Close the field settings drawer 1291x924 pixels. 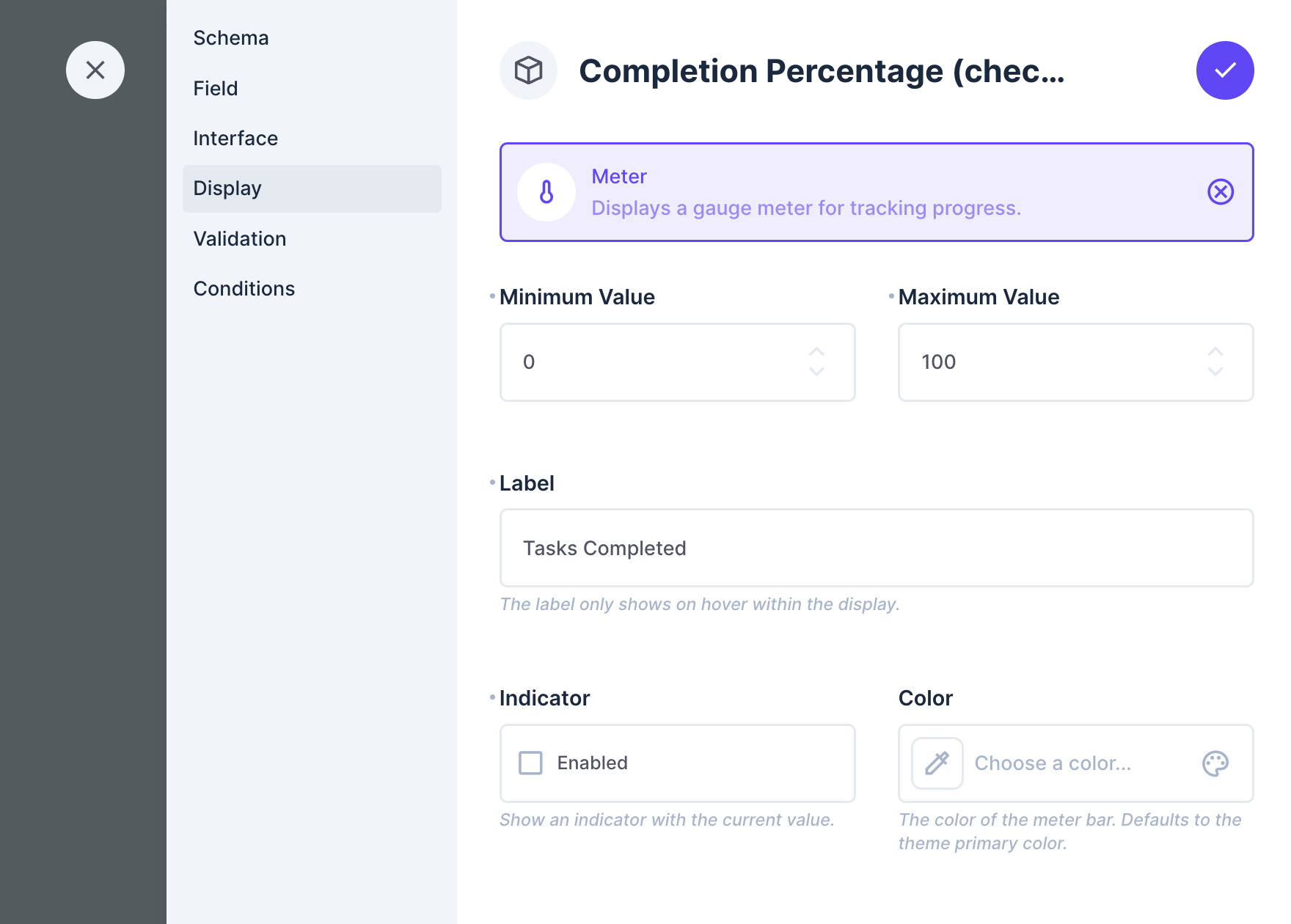95,70
